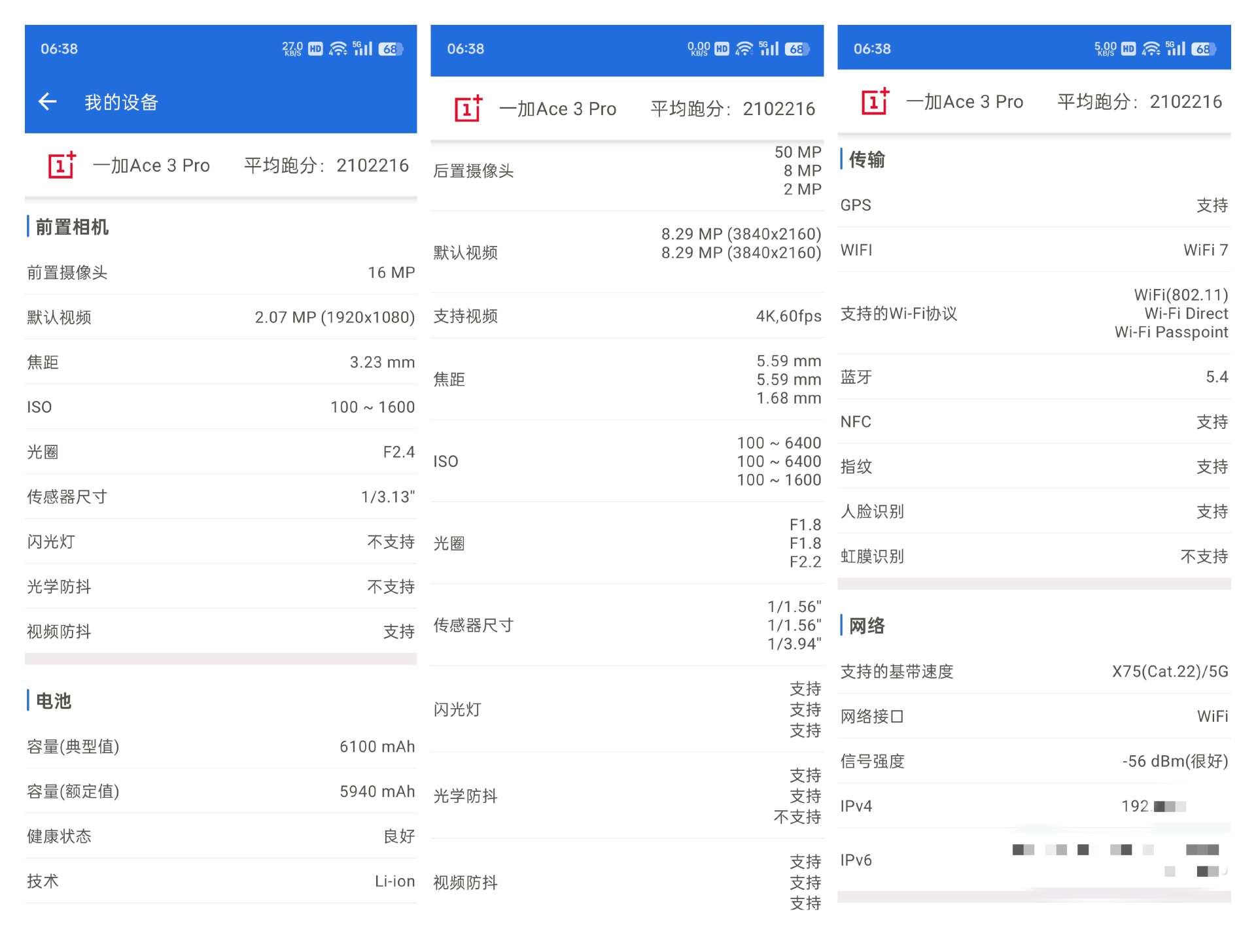Select the 传输 section header
1256x952 pixels.
point(867,160)
